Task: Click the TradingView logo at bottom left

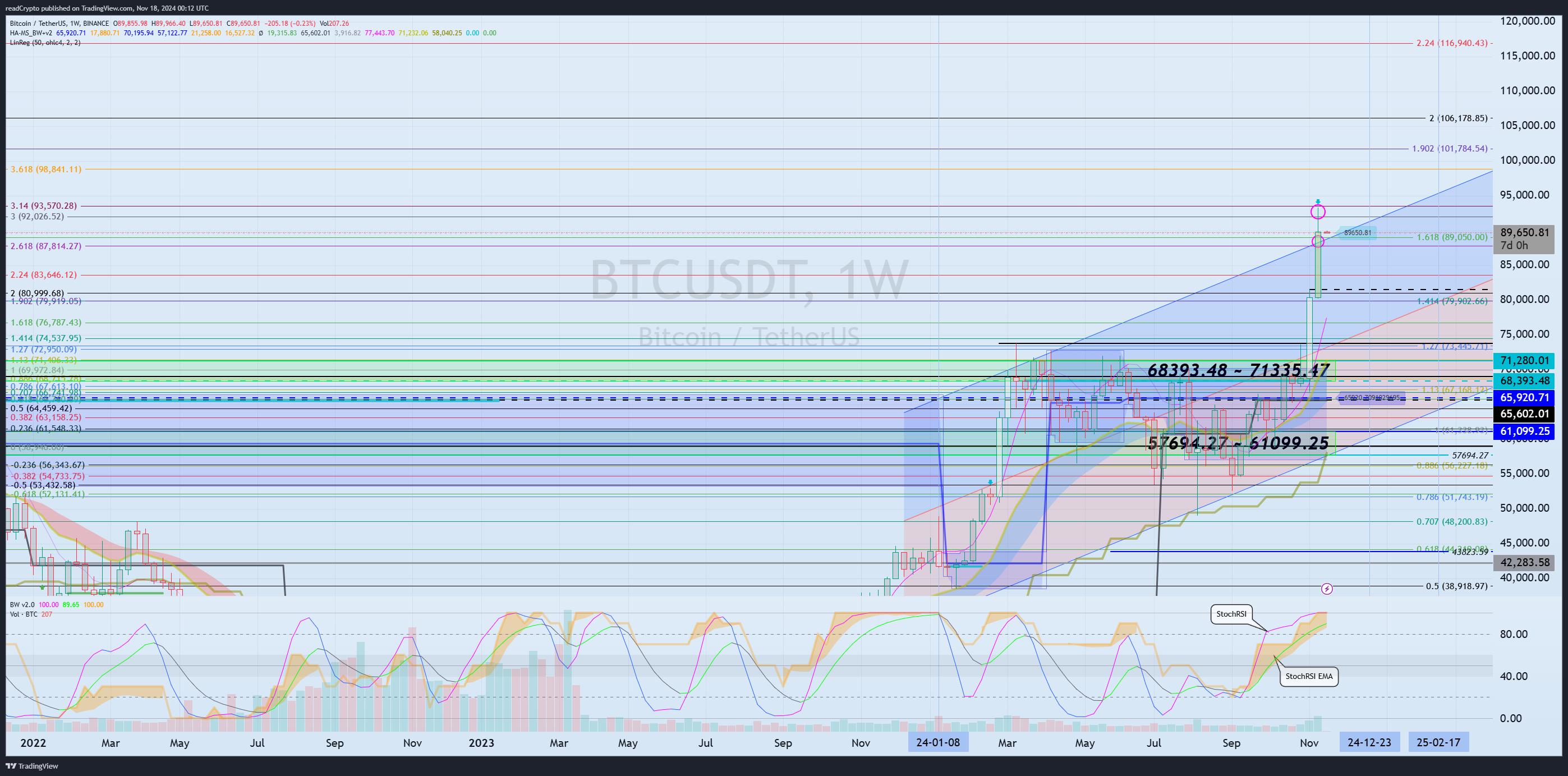Action: coord(31,766)
